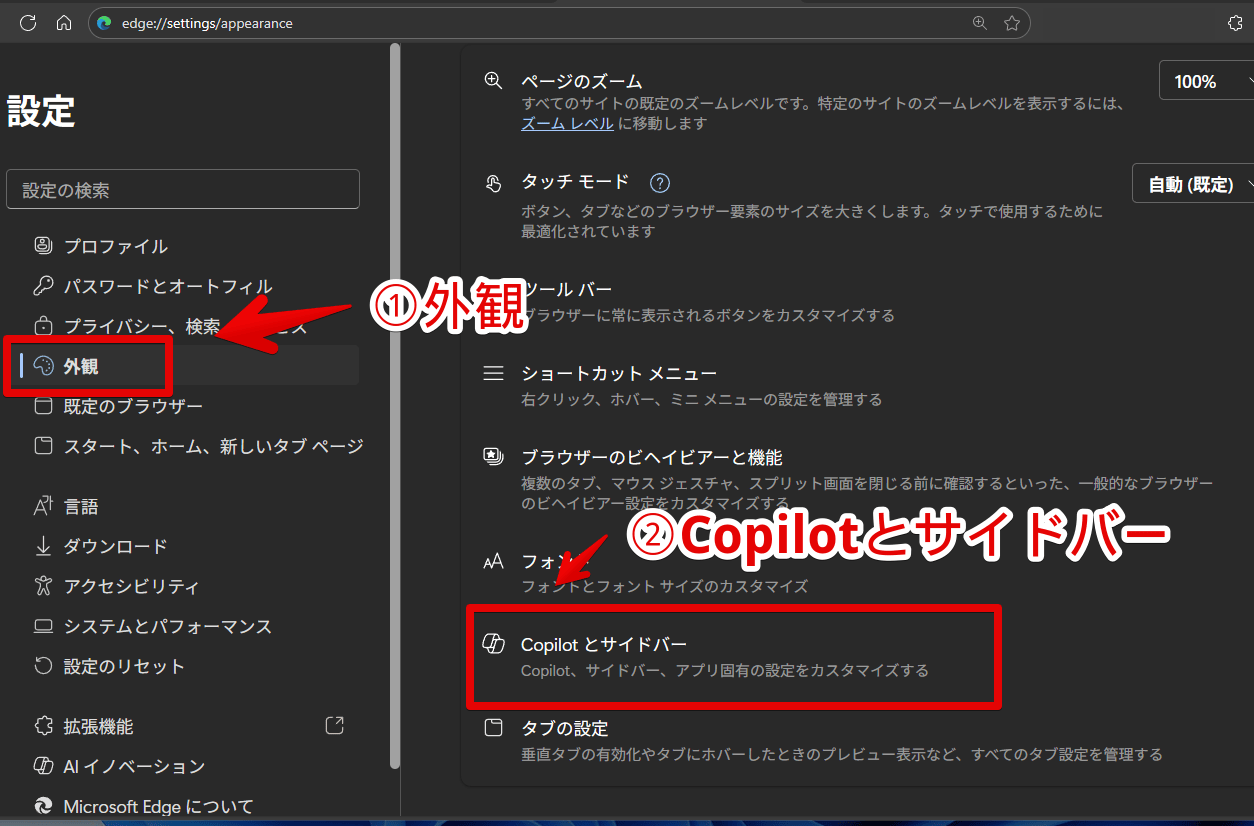
Task: Click the 設定の検索 search field
Action: tap(183, 189)
